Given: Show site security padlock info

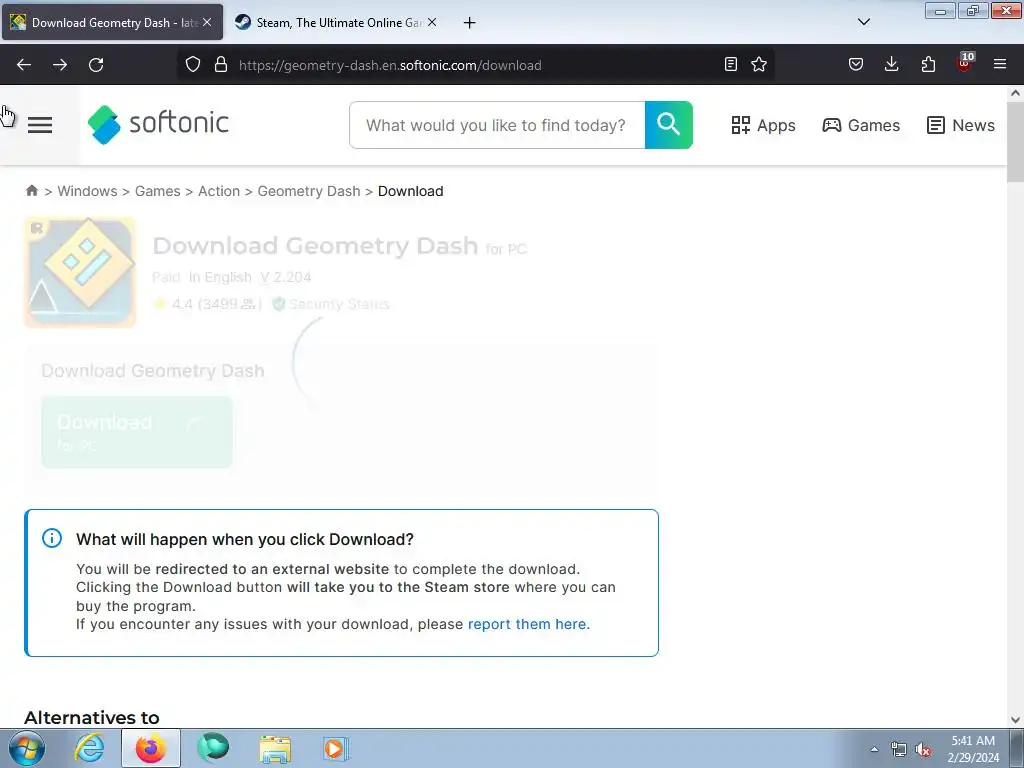Looking at the screenshot, I should tap(221, 65).
